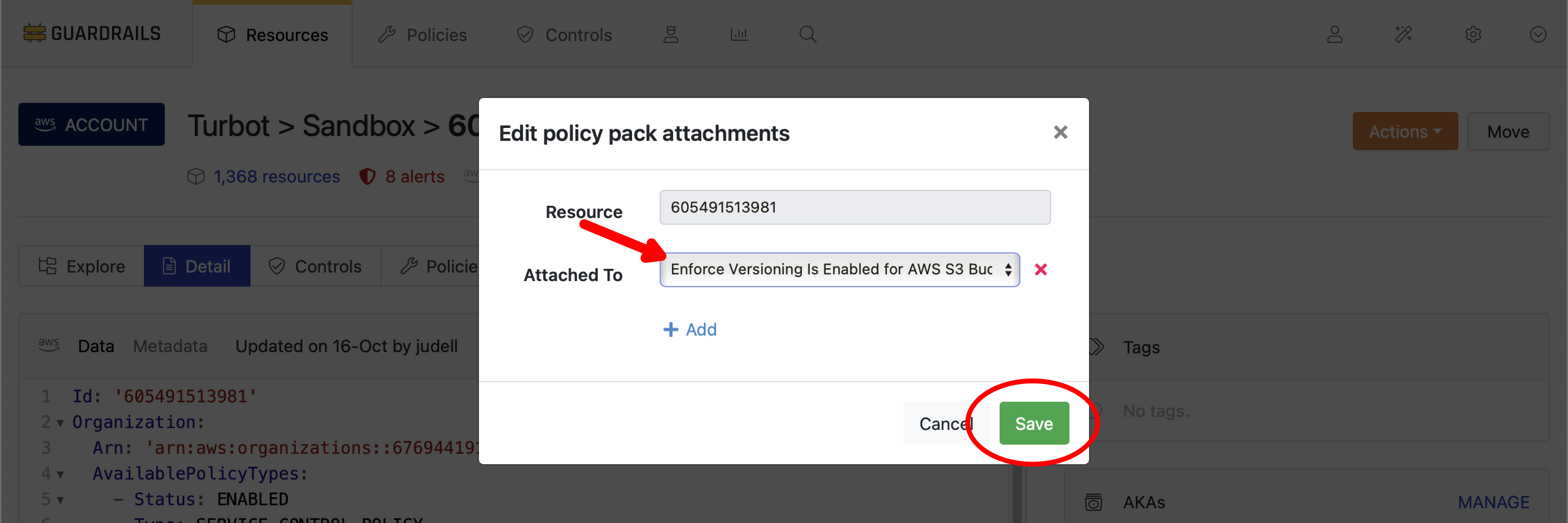Select the magic wand icon
This screenshot has height=523, width=1568.
click(1404, 35)
